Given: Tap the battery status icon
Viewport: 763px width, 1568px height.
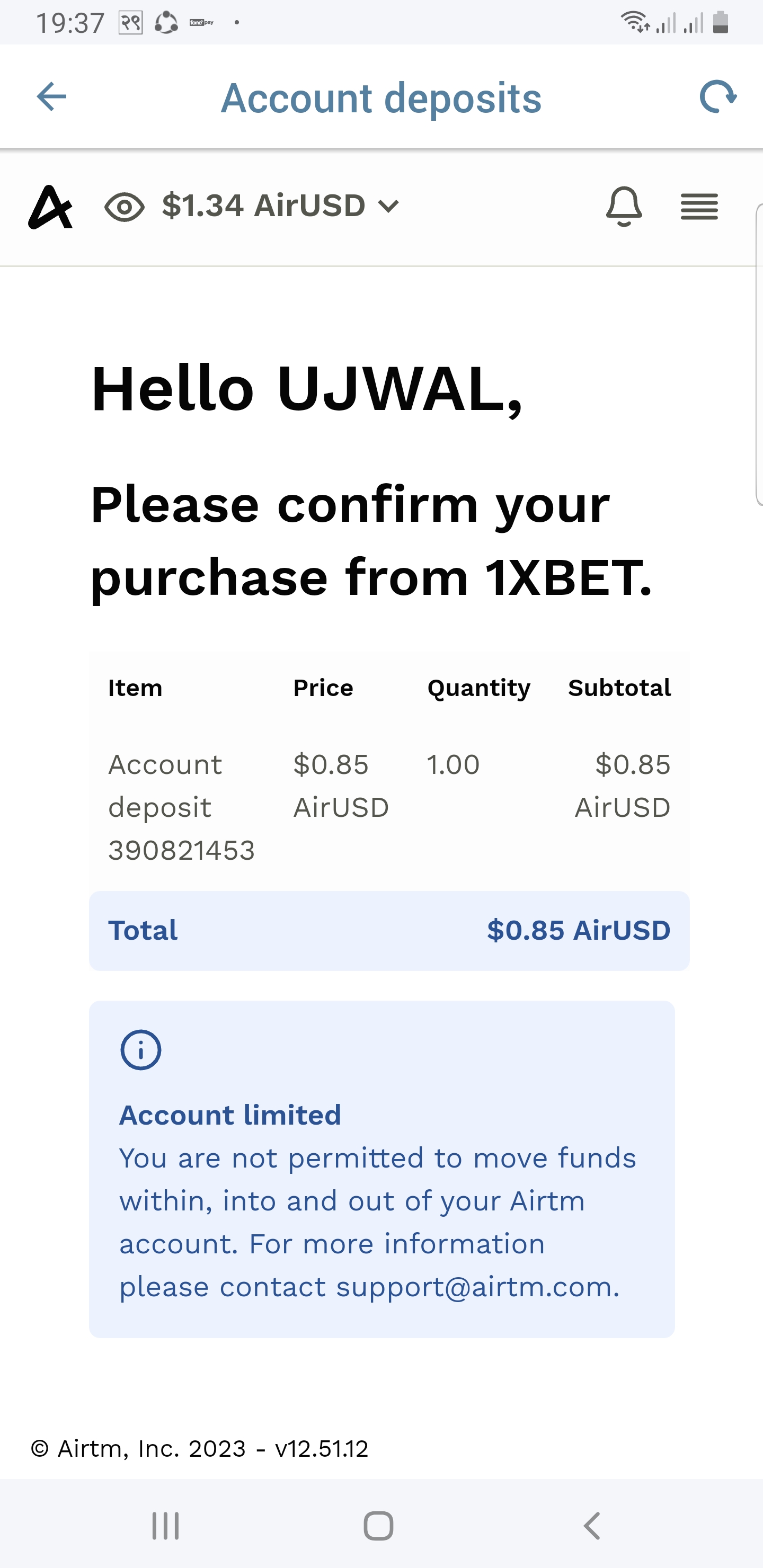Looking at the screenshot, I should [721, 22].
